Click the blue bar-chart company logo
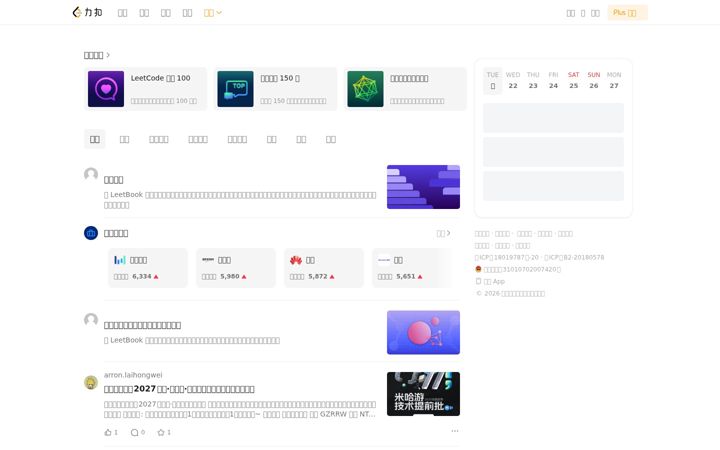 click(120, 260)
